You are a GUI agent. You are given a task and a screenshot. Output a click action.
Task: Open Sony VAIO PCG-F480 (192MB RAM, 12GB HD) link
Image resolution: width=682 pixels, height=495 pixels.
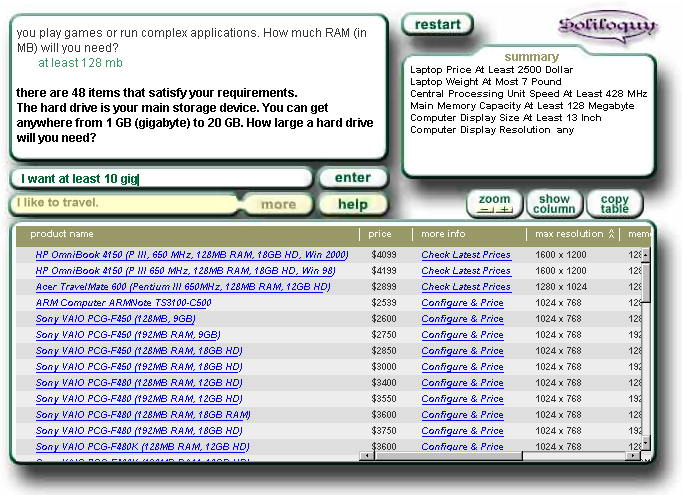139,399
